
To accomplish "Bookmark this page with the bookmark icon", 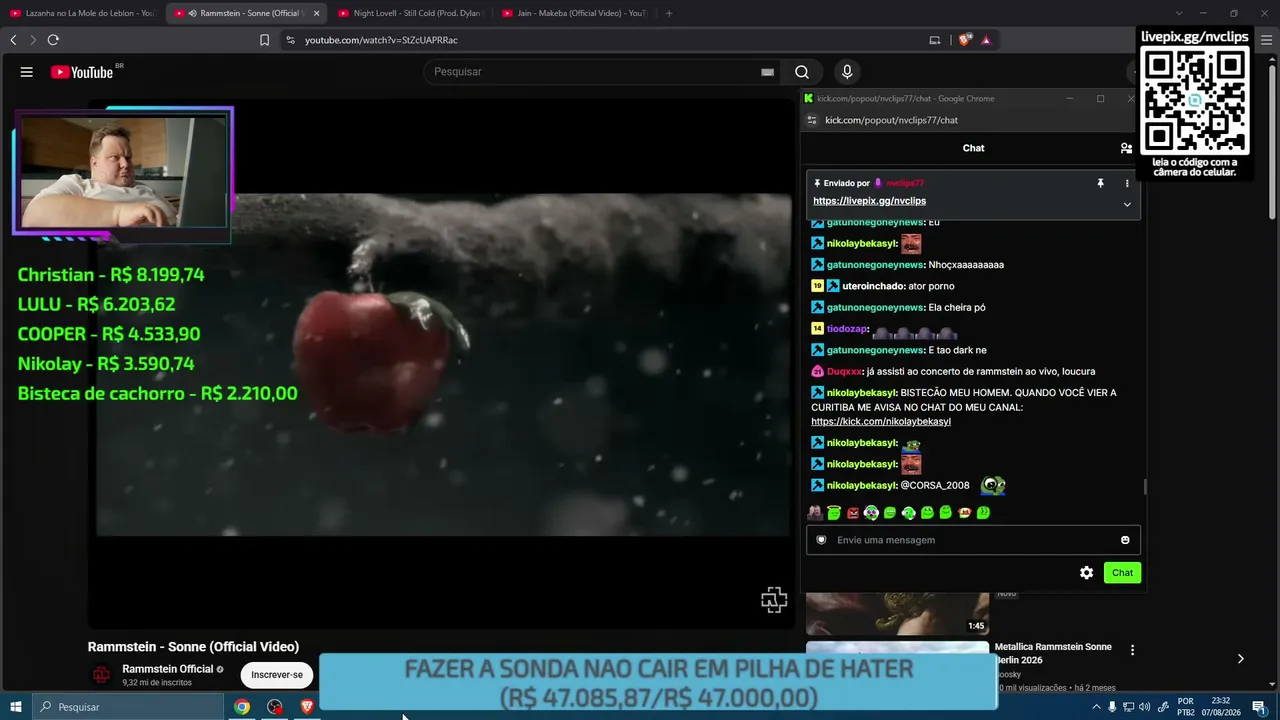I will tap(264, 40).
